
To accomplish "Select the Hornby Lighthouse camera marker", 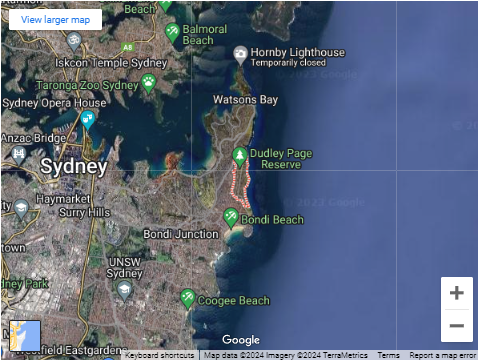I will coord(240,55).
